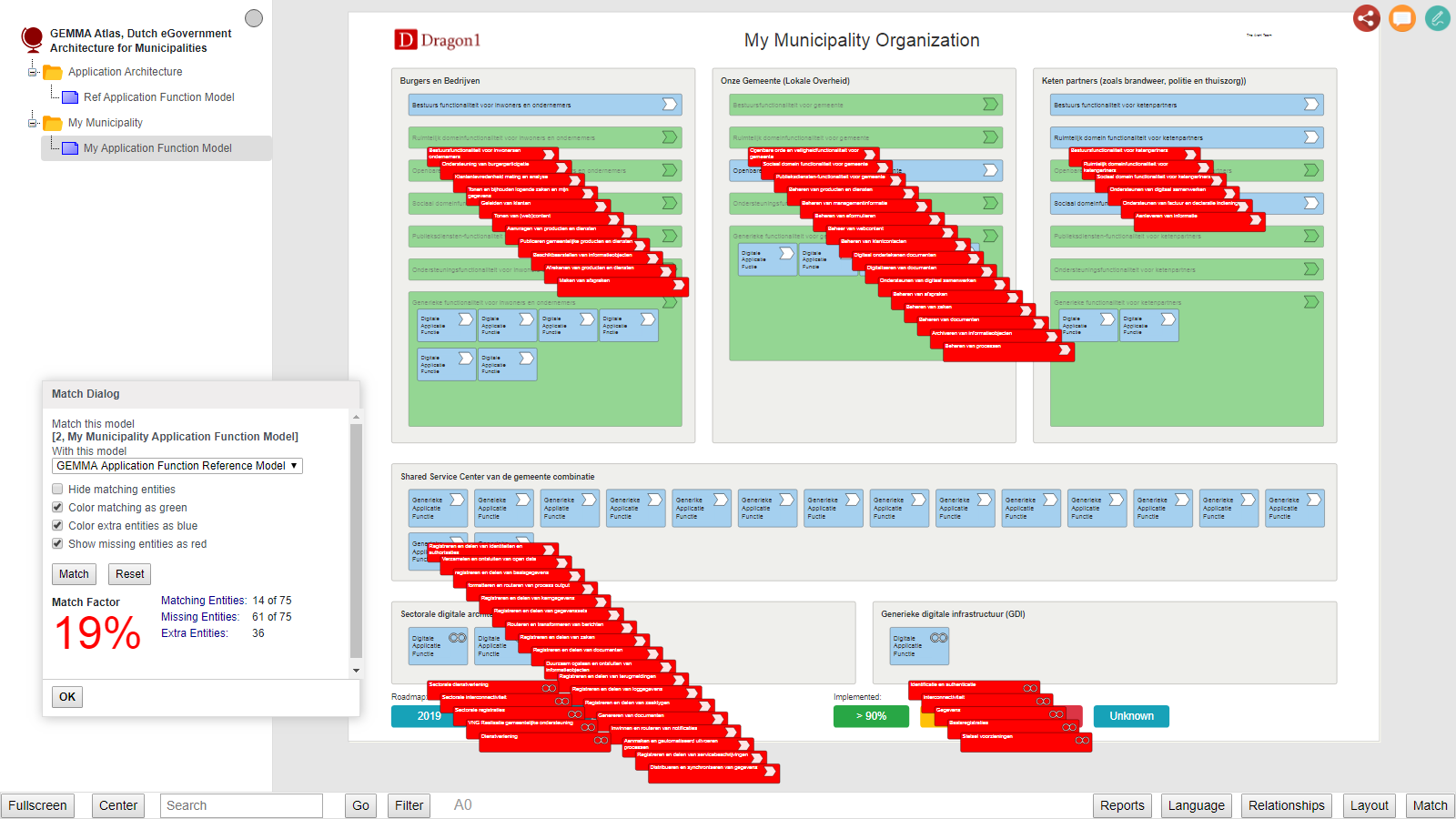Image resolution: width=1456 pixels, height=819 pixels.
Task: Click the Filter button
Action: pyautogui.click(x=409, y=805)
